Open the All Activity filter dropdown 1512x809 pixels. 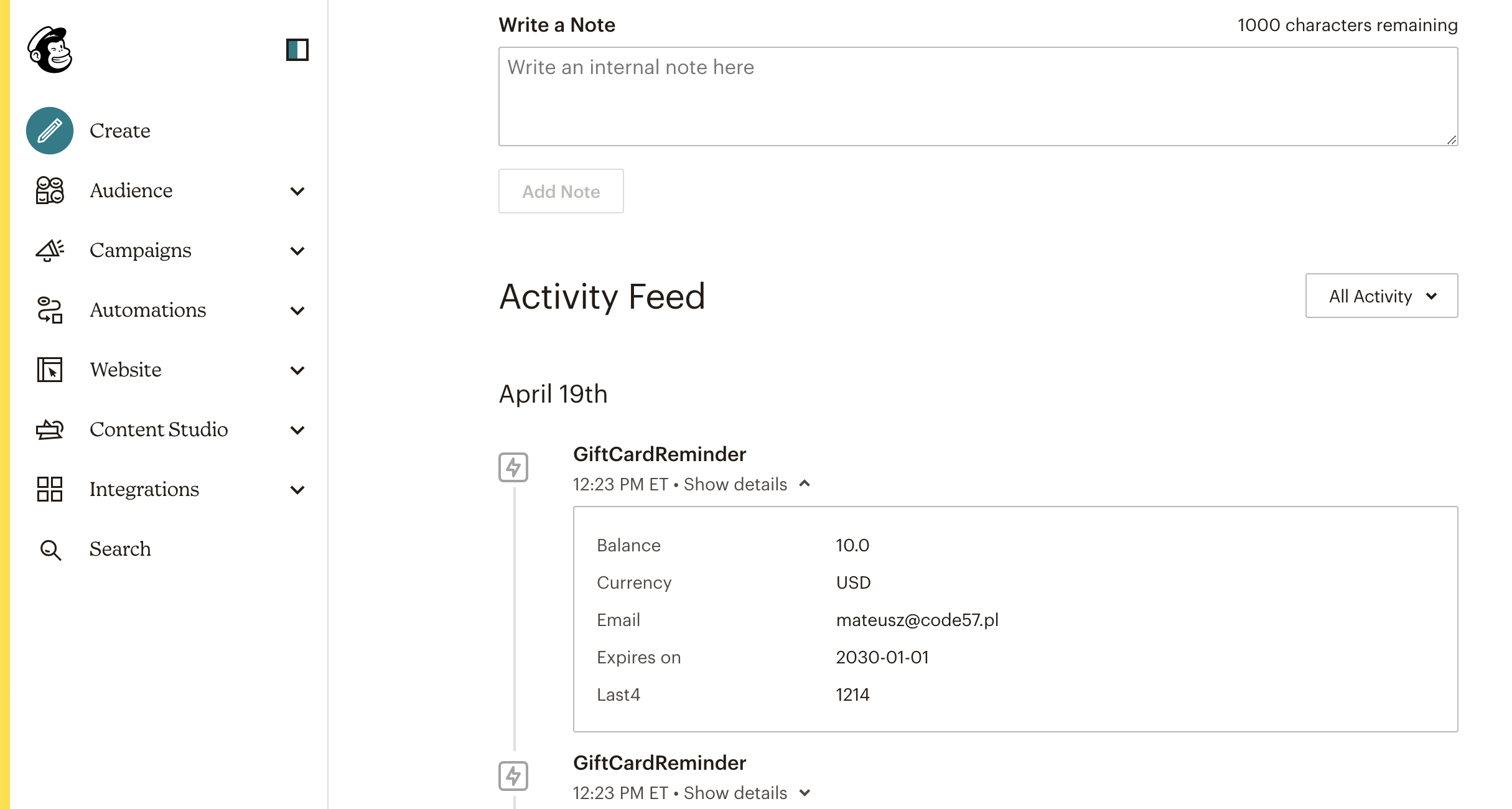click(1381, 296)
